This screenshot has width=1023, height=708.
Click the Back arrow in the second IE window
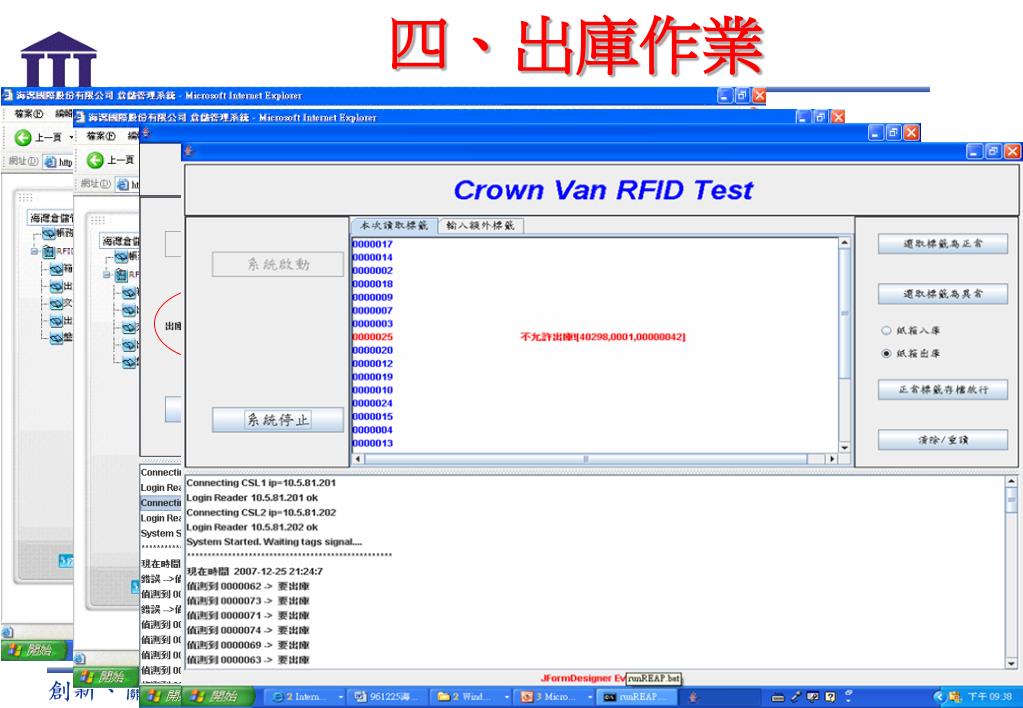[x=95, y=160]
